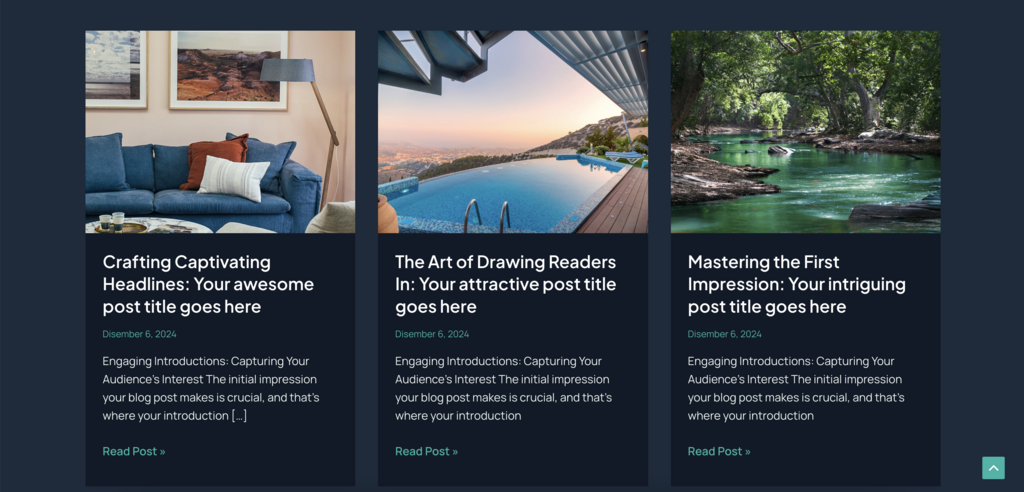Open the infinity pool sunset image

513,132
